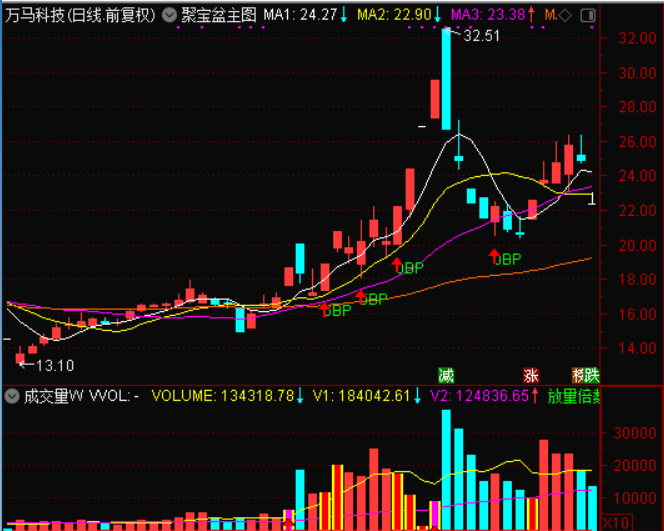Click the last cyan candle on the right
The width and height of the screenshot is (664, 531).
pos(581,158)
